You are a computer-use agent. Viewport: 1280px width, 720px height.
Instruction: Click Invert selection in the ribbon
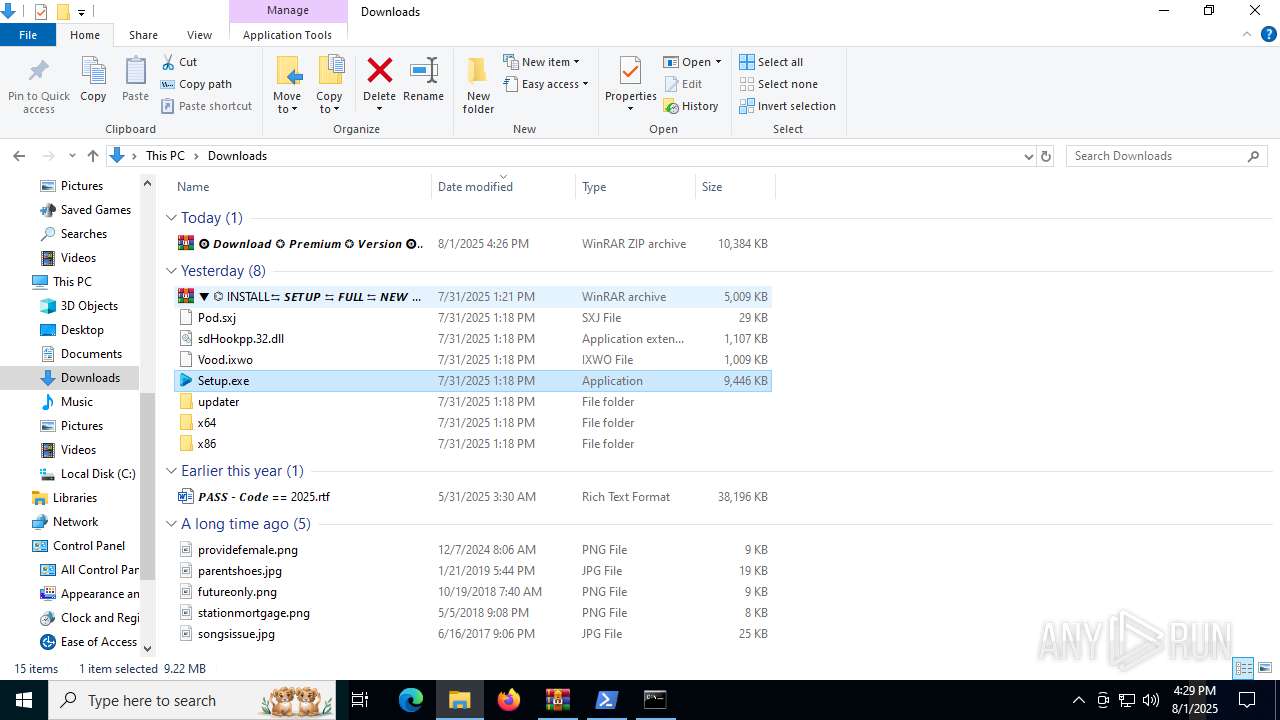point(787,106)
